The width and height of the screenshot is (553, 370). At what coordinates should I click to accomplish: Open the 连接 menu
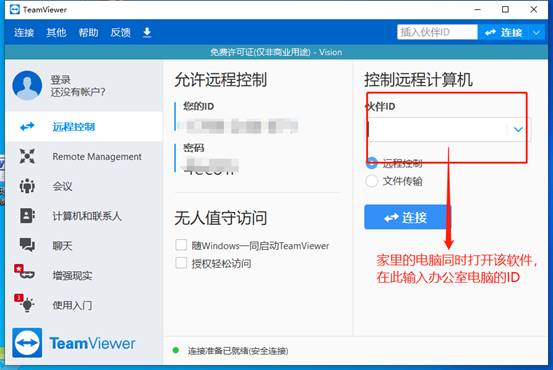coord(24,32)
